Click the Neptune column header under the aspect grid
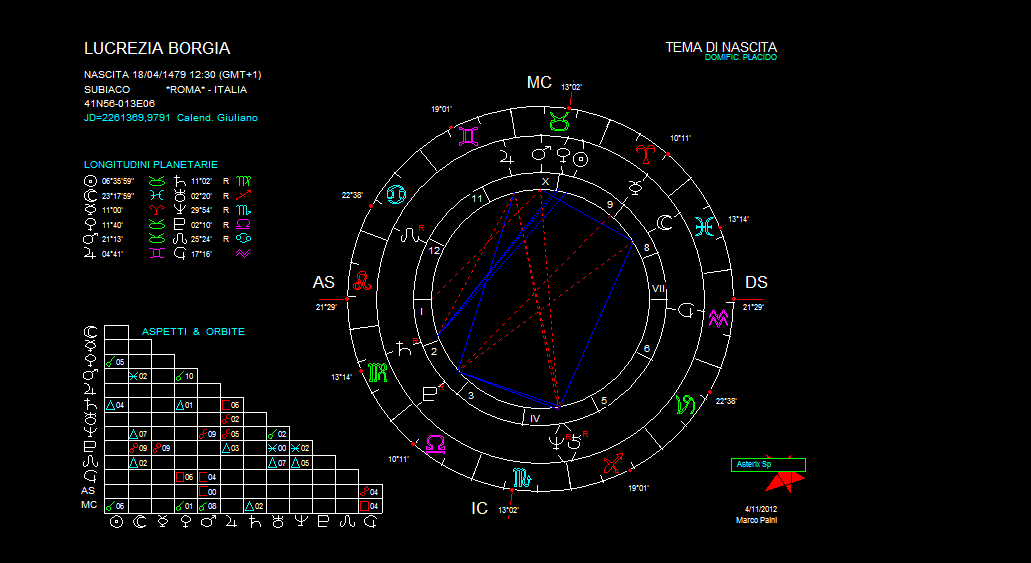The image size is (1031, 563). point(300,522)
